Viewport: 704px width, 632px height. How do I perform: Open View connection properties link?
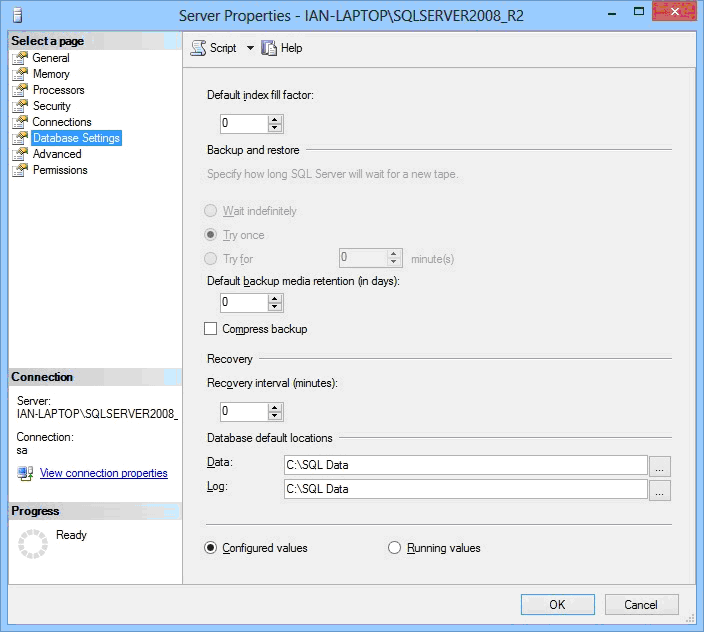tap(103, 473)
